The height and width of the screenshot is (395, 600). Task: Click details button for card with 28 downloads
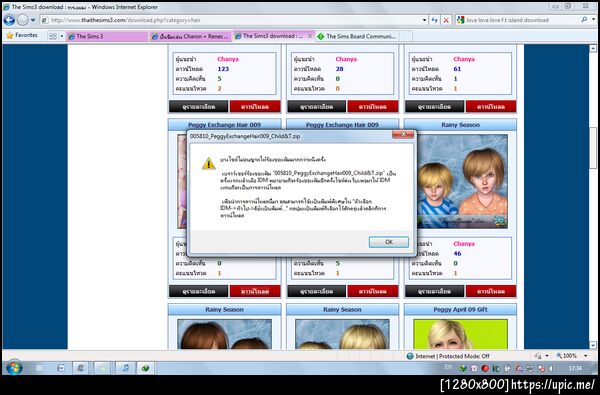pyautogui.click(x=316, y=106)
